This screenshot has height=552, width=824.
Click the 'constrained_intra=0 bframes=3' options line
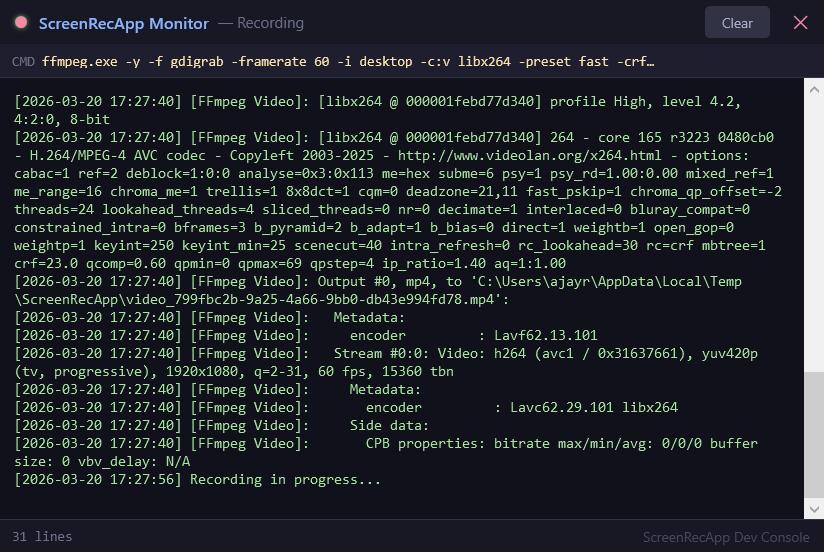374,228
